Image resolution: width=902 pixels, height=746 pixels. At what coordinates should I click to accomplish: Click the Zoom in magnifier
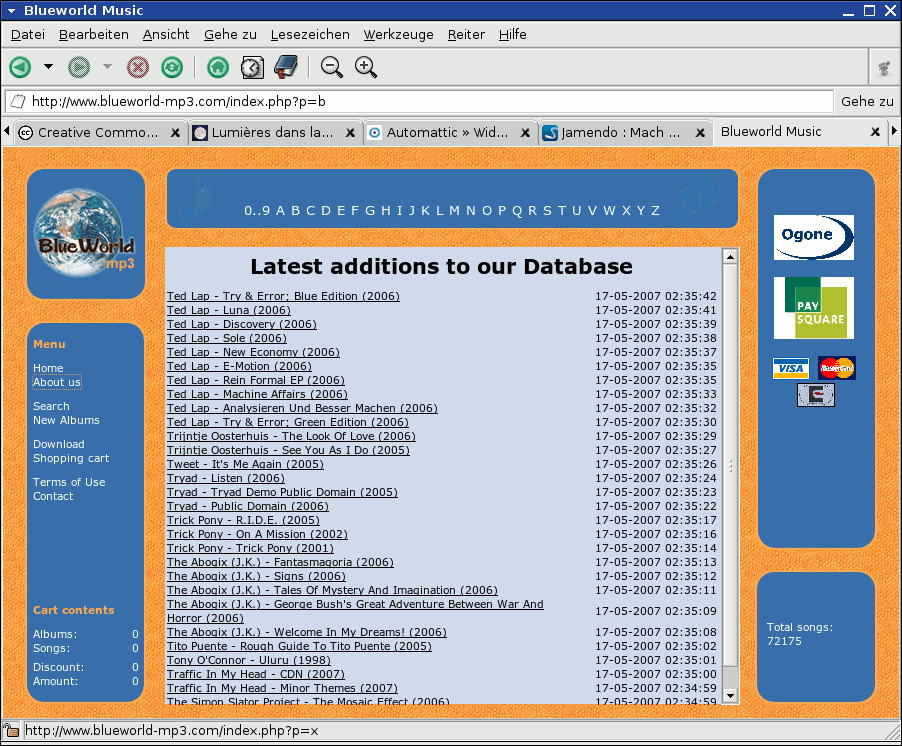(366, 67)
